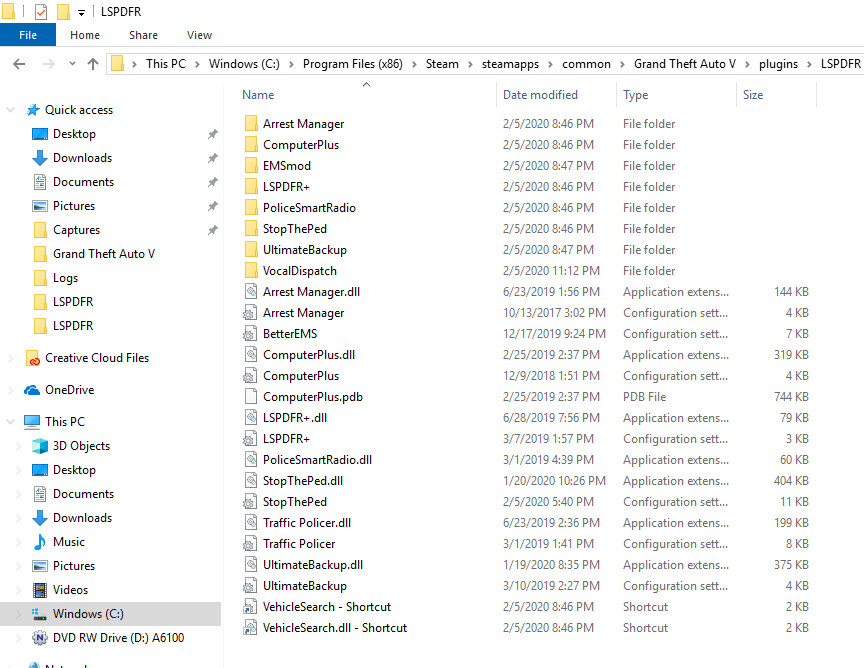Open the recent locations dropdown arrow
This screenshot has height=668, width=864.
click(72, 64)
